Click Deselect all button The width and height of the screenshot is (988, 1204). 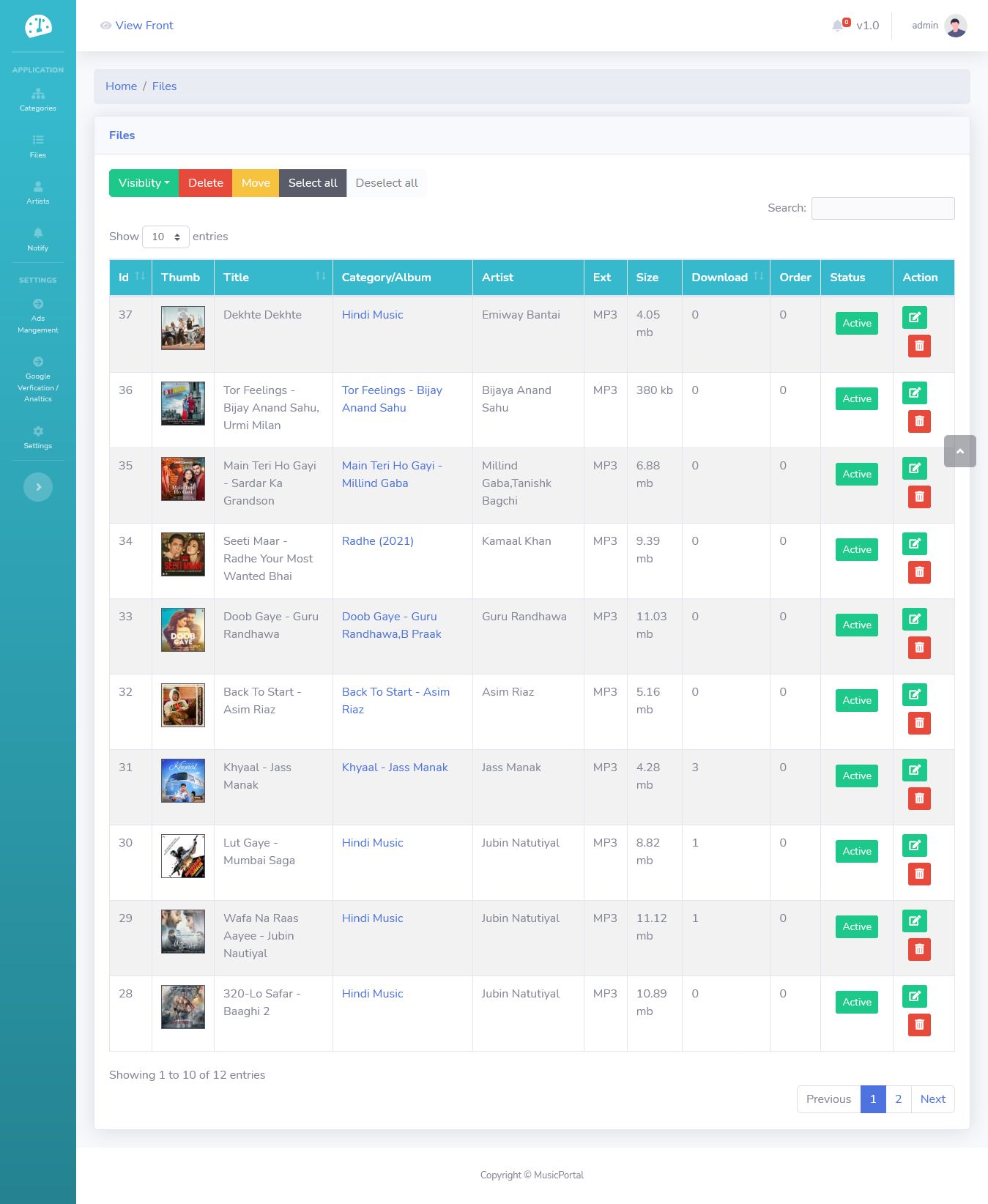click(x=387, y=183)
